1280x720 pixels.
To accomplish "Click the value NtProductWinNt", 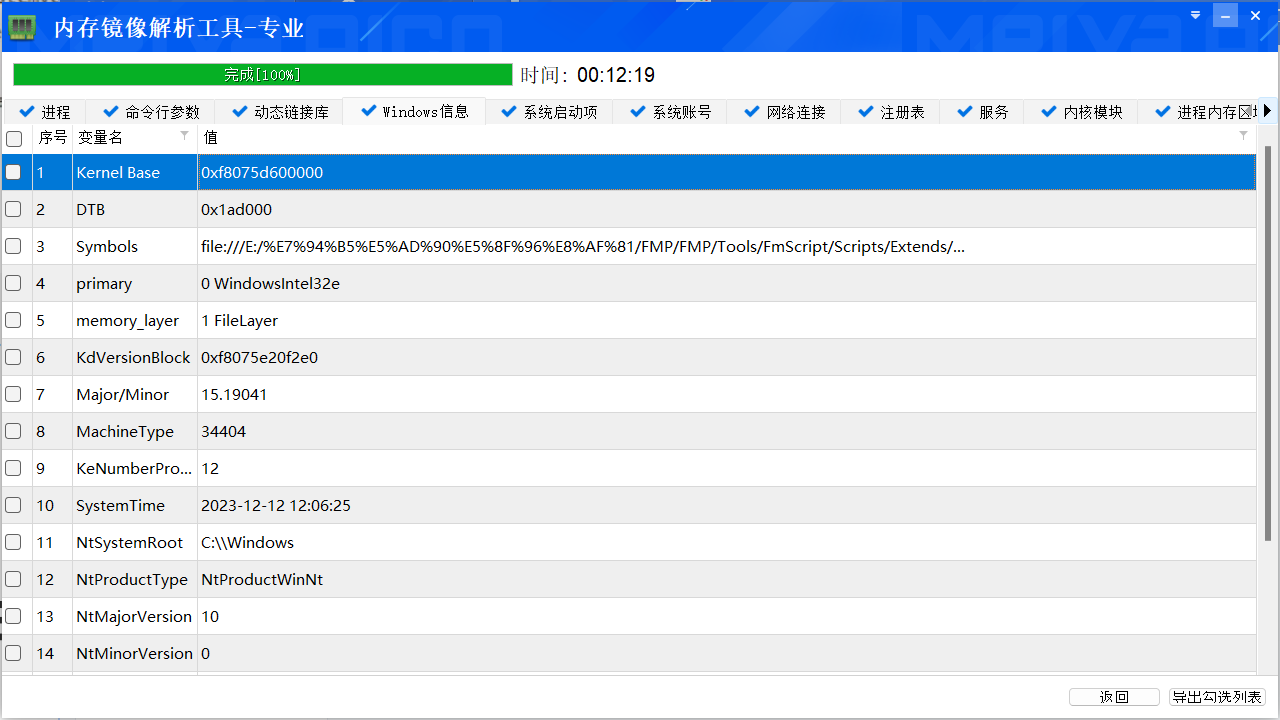I will tap(262, 579).
